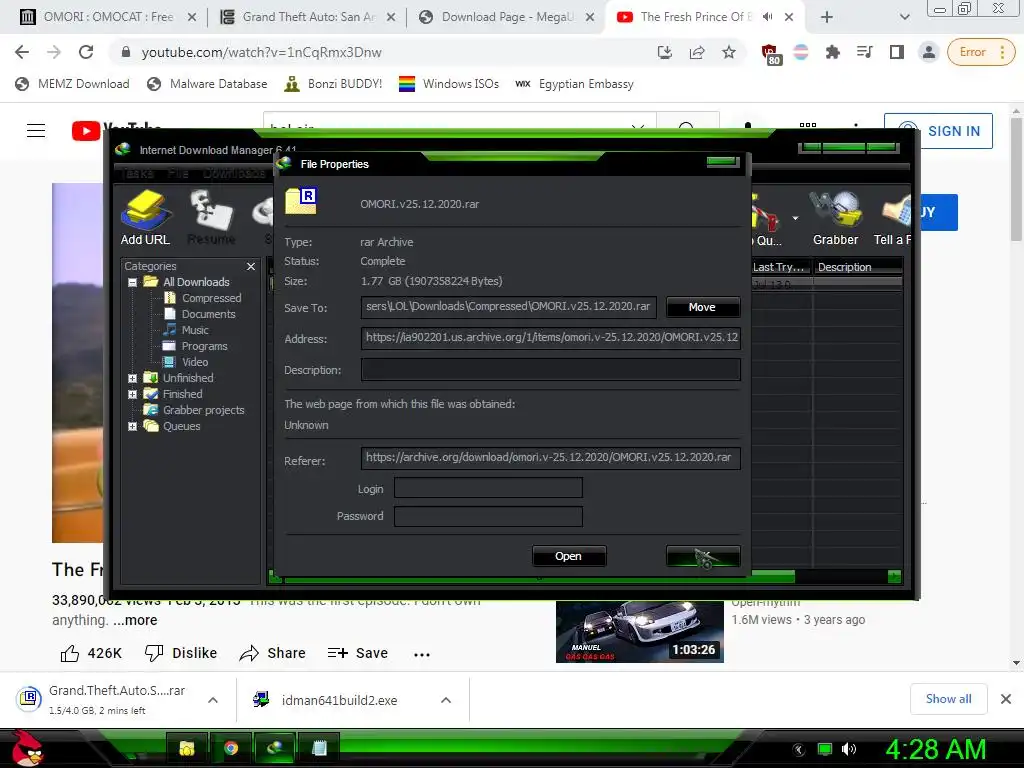
Task: Open options for idman641build2.exe download
Action: 446,700
